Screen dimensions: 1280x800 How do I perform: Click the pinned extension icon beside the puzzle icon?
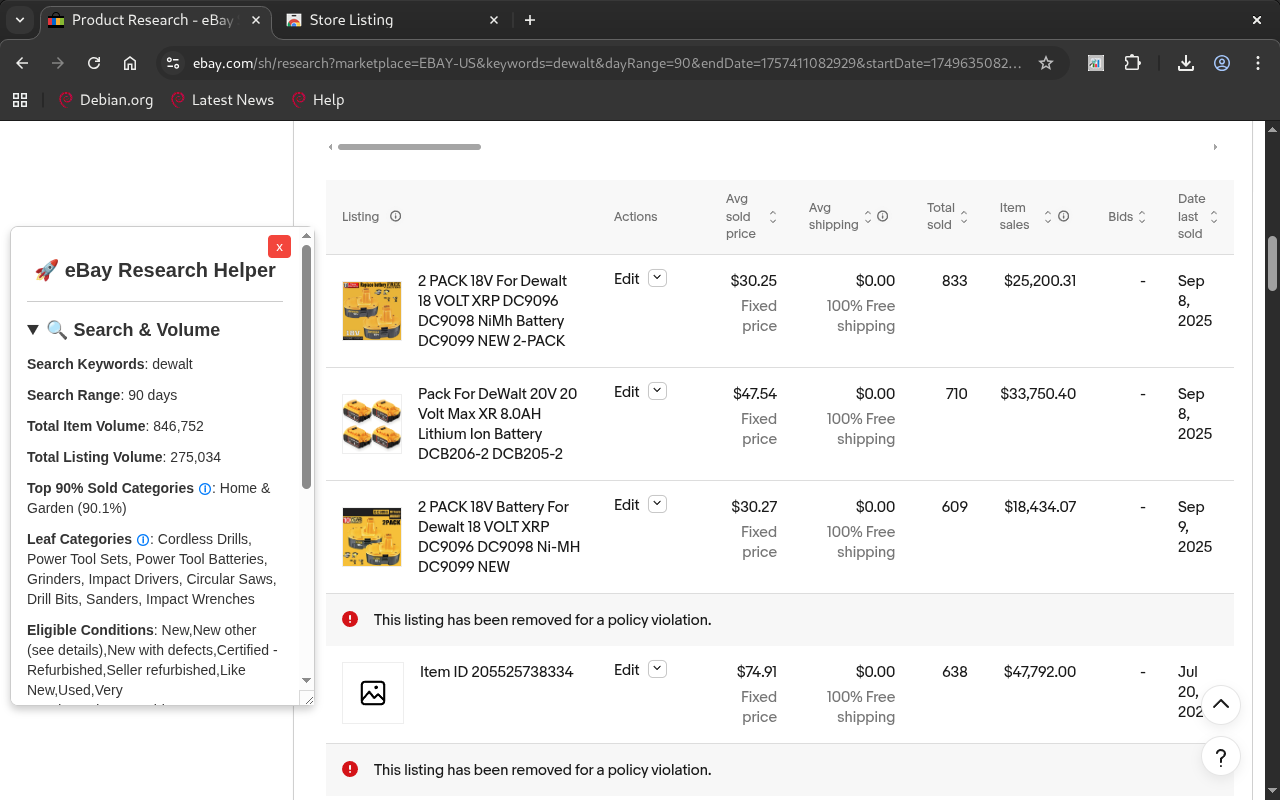(1096, 63)
